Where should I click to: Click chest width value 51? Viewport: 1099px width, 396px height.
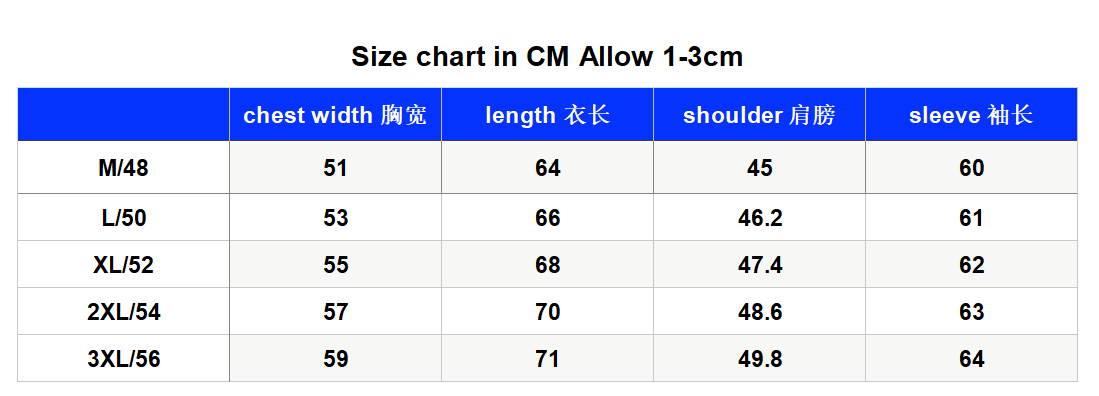pyautogui.click(x=336, y=168)
